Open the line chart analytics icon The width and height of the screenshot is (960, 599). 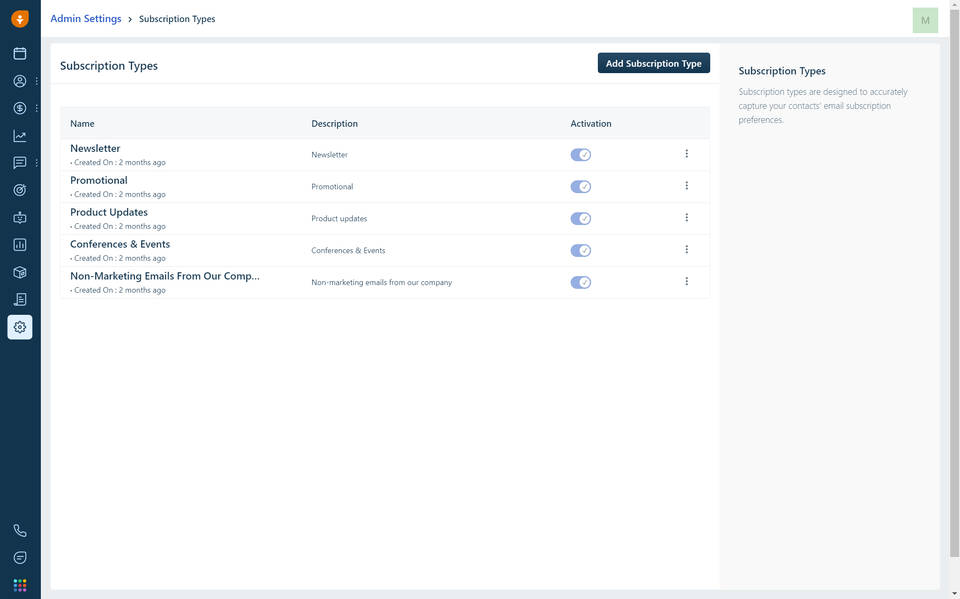[20, 136]
